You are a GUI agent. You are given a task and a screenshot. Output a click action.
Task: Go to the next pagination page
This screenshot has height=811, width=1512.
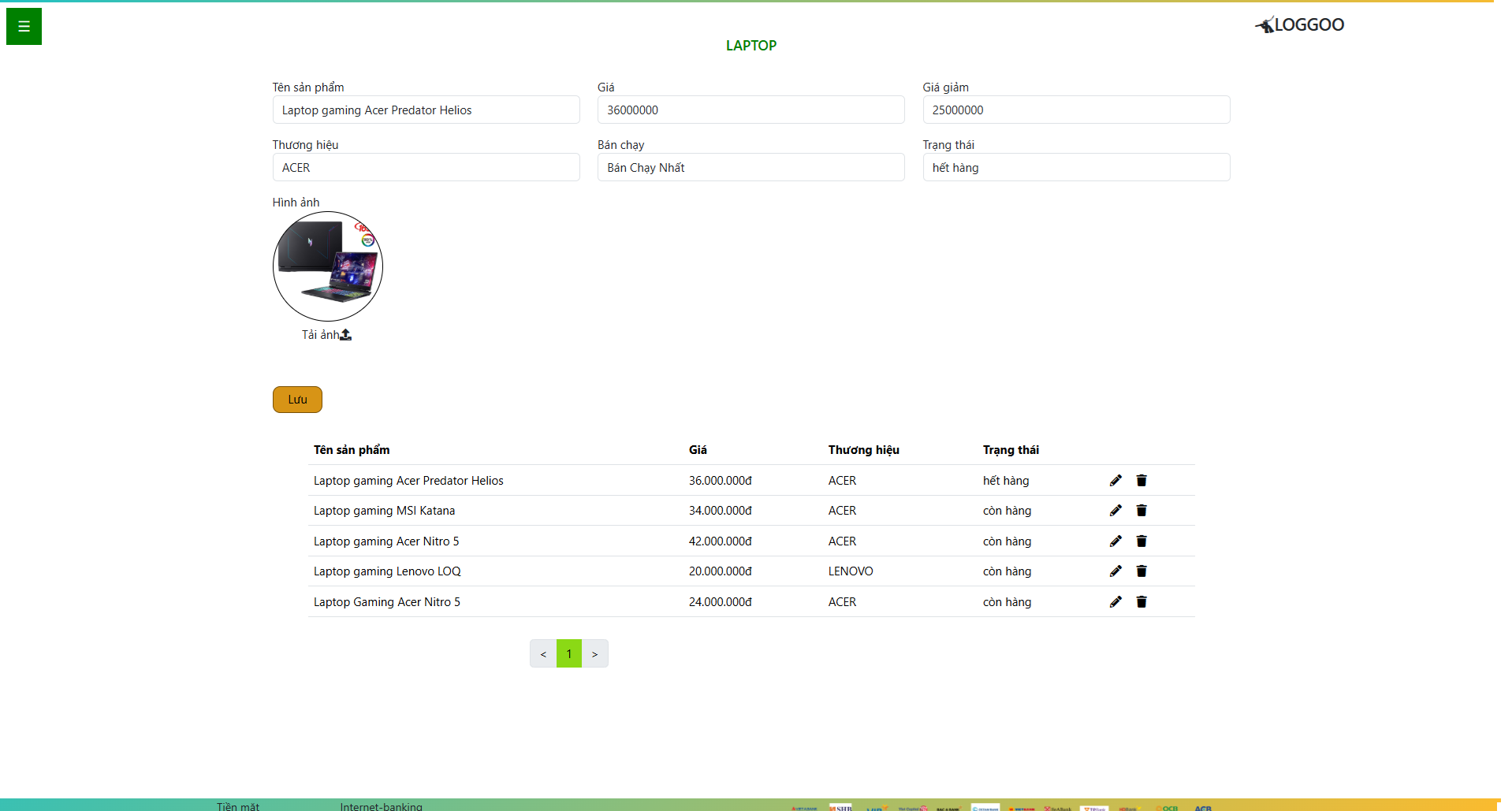click(595, 654)
